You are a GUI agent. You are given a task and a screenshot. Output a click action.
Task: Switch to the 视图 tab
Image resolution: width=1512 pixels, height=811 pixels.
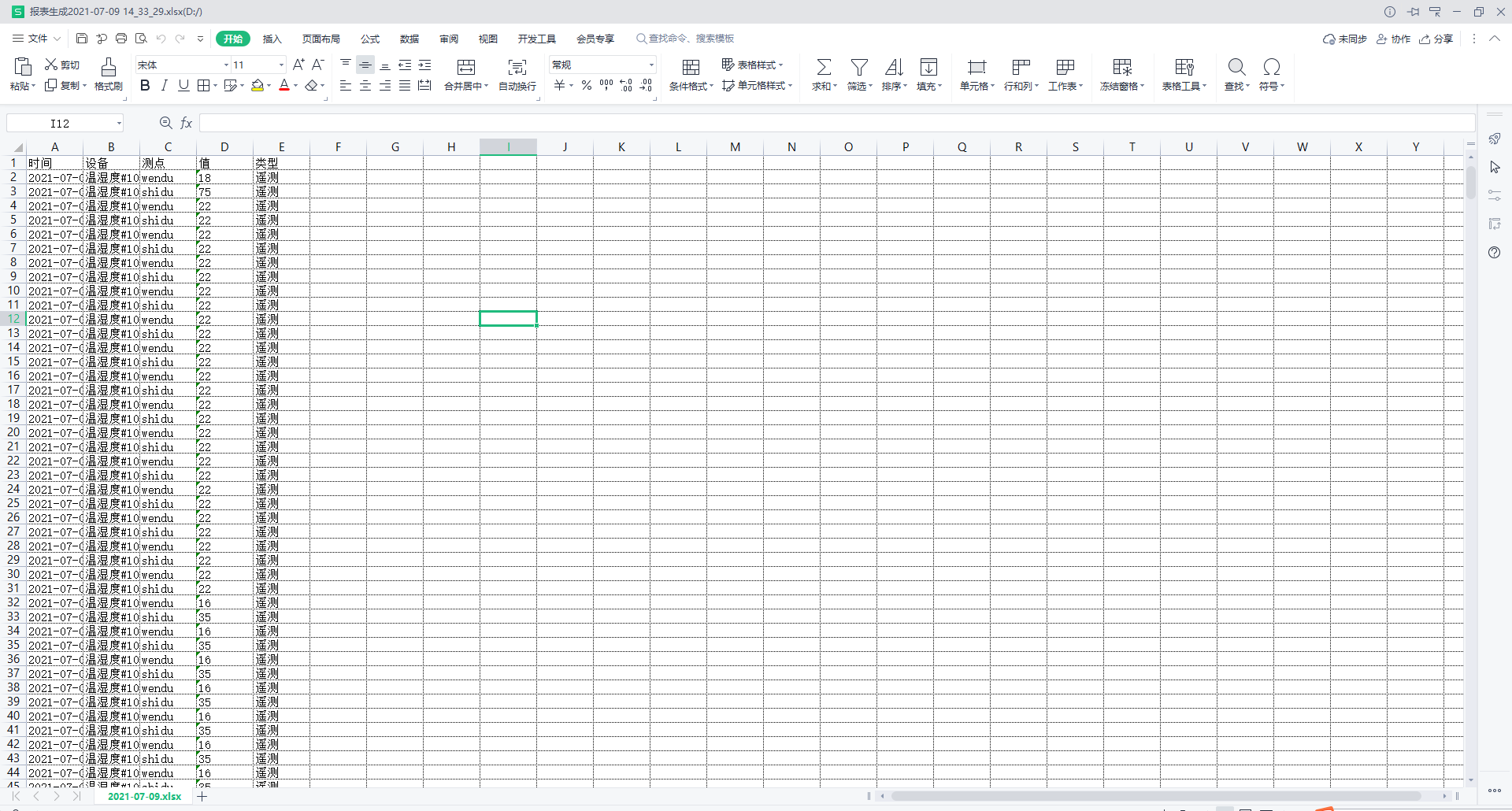pos(488,39)
